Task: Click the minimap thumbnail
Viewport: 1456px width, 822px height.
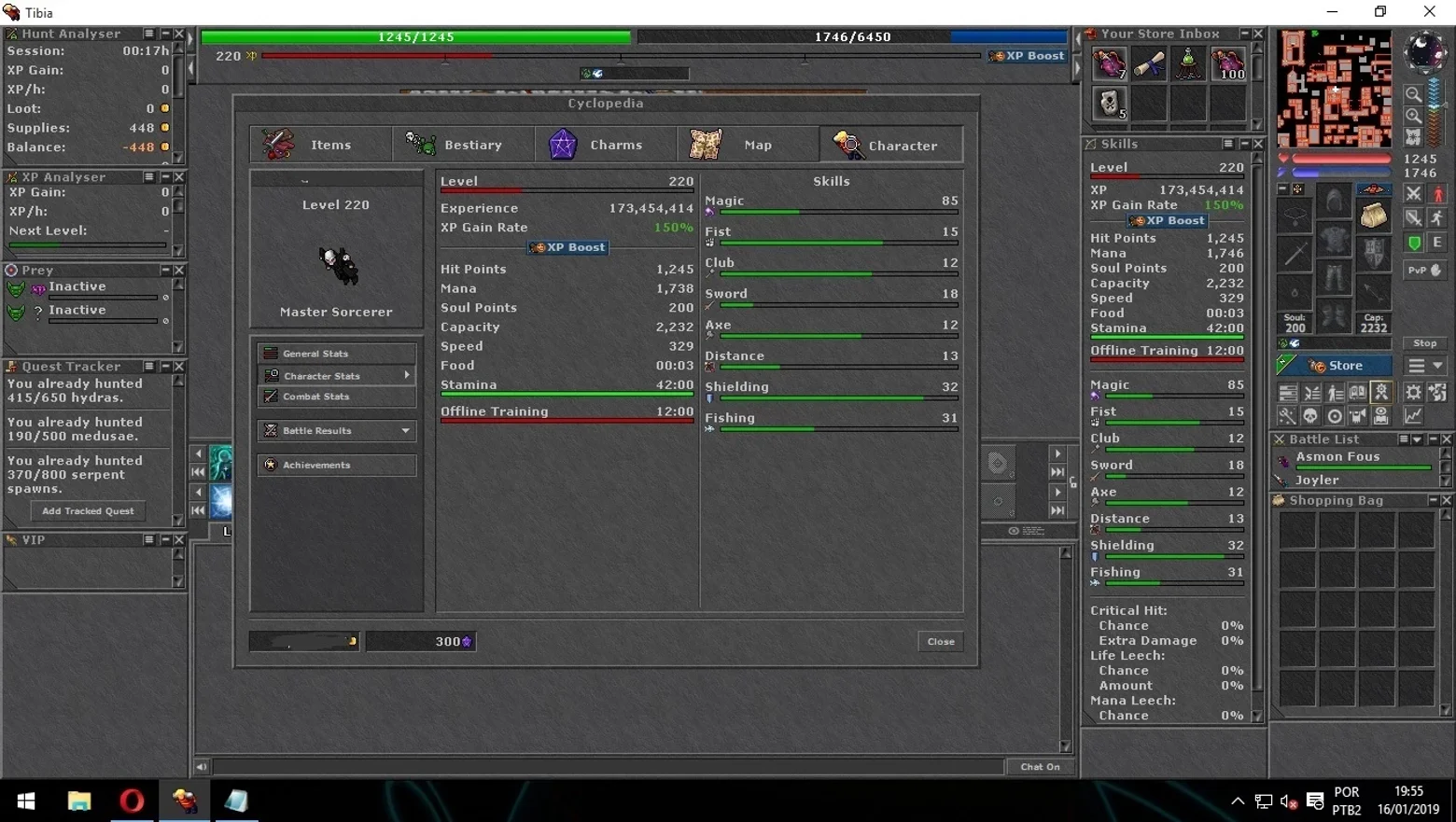Action: 1335,90
